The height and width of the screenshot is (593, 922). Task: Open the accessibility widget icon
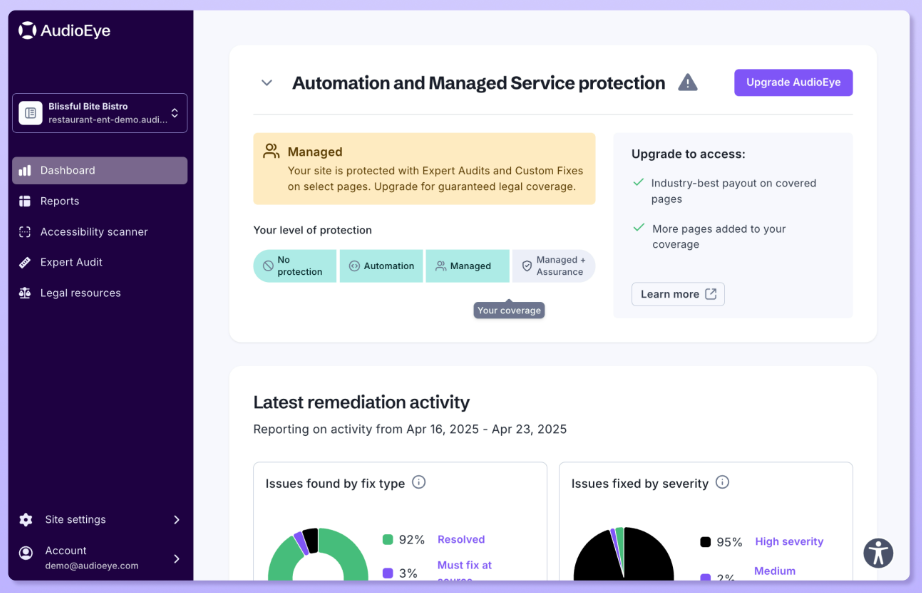pos(878,553)
